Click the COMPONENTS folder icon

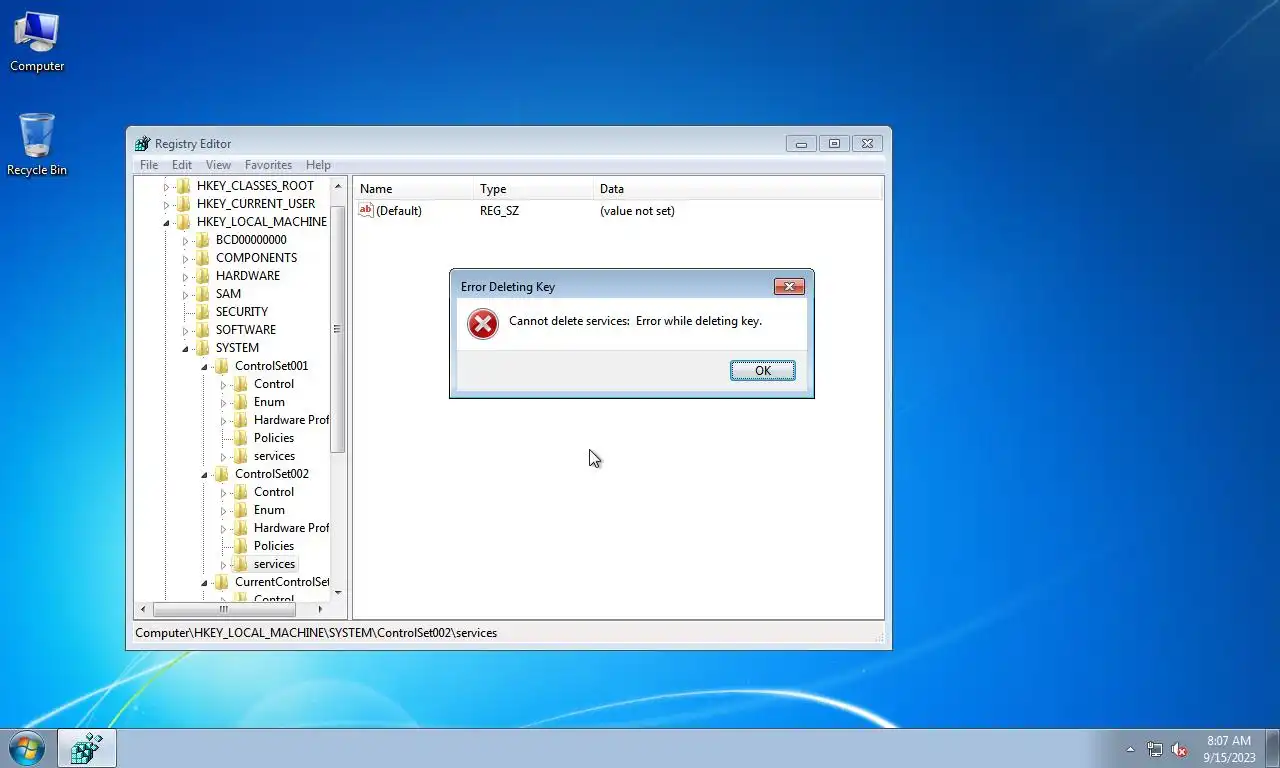(x=202, y=258)
